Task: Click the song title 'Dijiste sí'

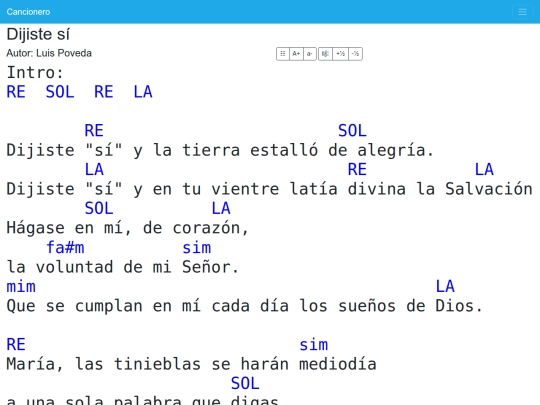Action: pyautogui.click(x=38, y=34)
